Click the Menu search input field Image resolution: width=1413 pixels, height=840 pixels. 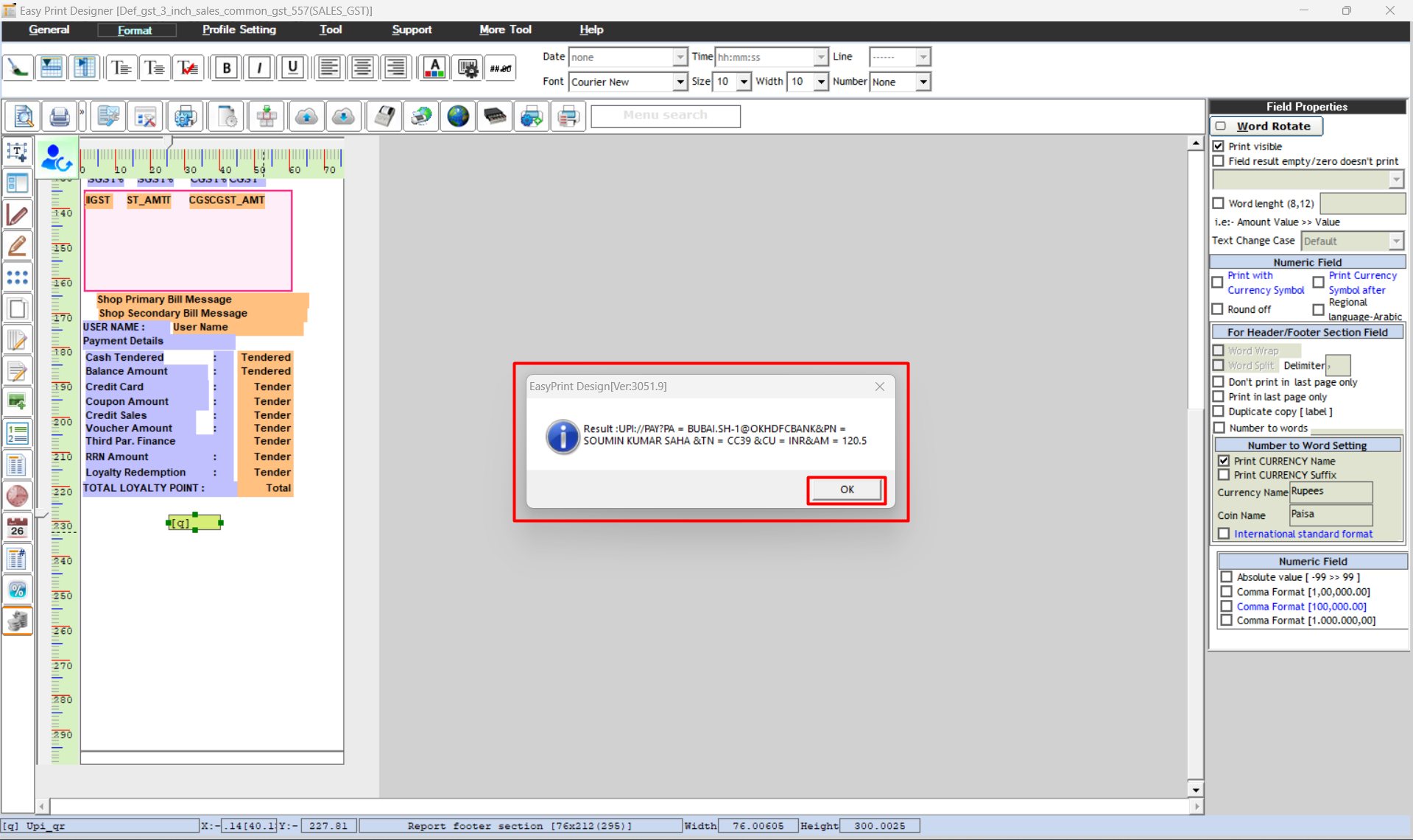665,116
